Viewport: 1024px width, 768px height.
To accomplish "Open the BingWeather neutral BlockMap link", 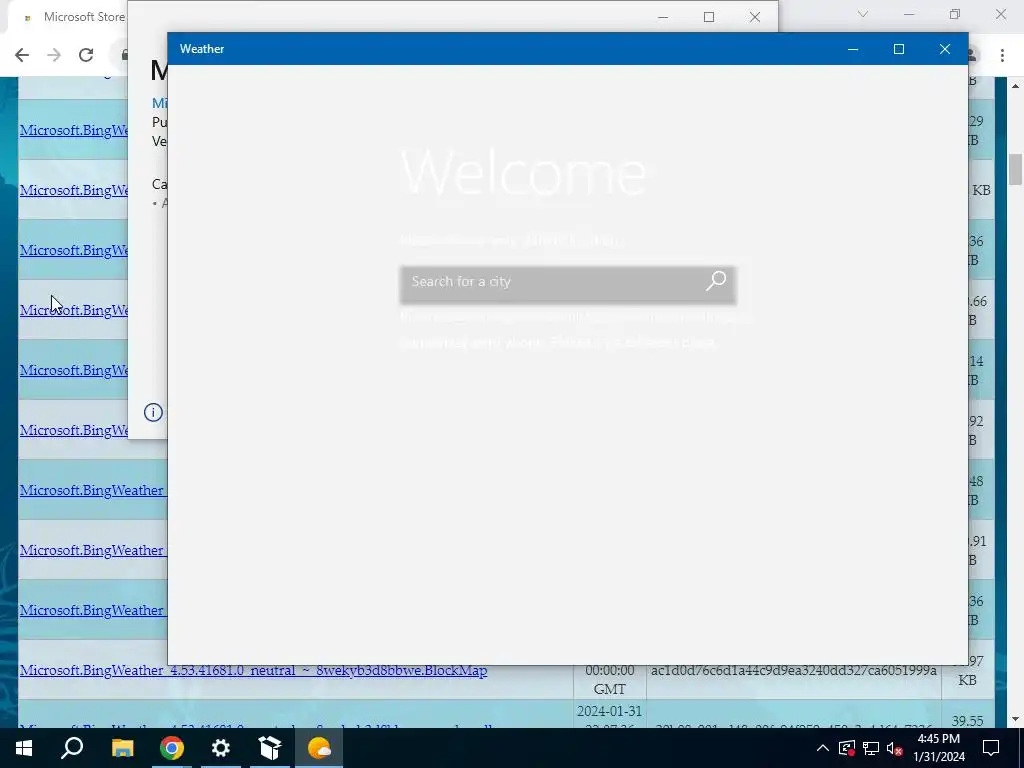I will 253,670.
